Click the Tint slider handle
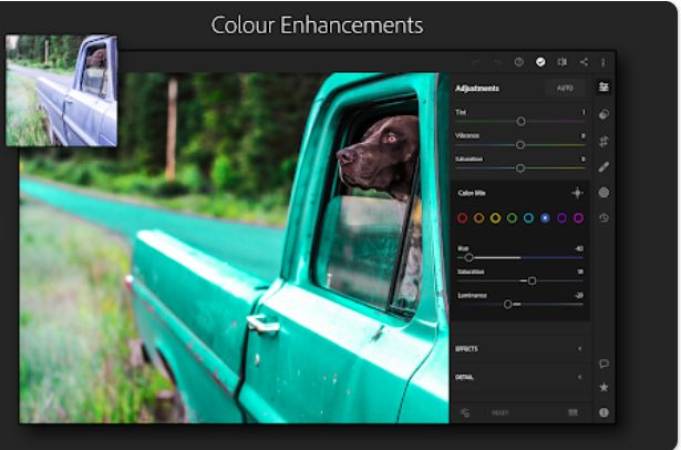 (521, 122)
